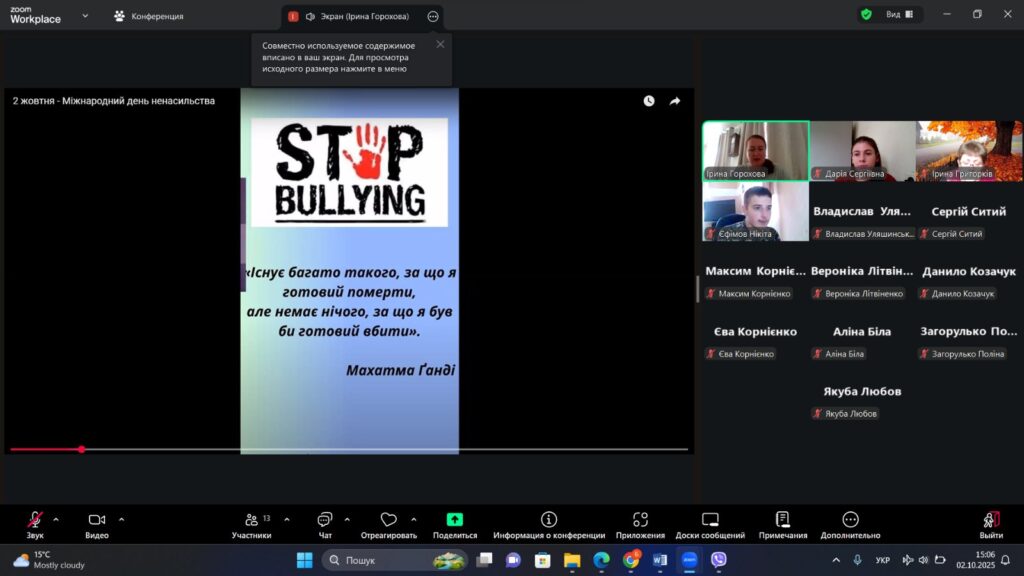Click the Отреагировать reactions heart icon

(x=389, y=520)
